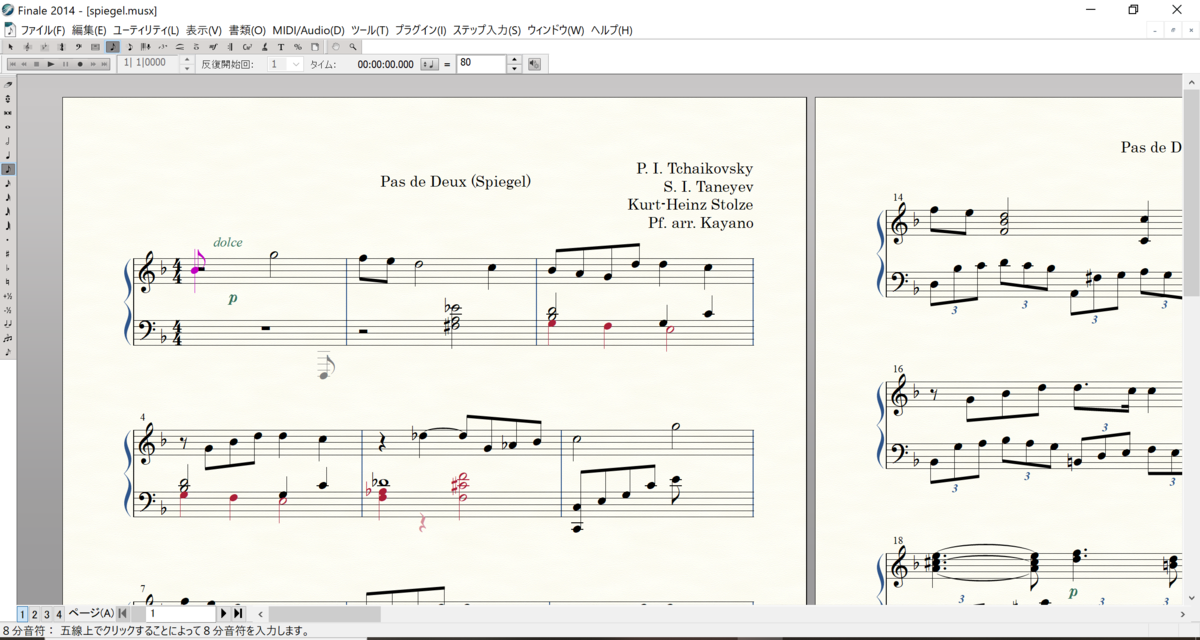Start playback with the Play button
Image resolution: width=1200 pixels, height=640 pixels.
tap(51, 64)
